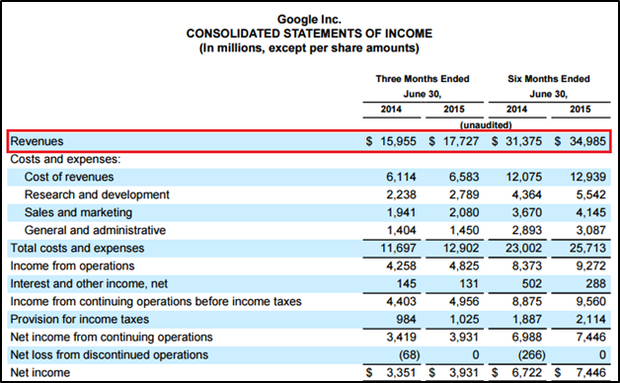
Task: Click the "Three Months Ended" column header
Action: pyautogui.click(x=422, y=79)
